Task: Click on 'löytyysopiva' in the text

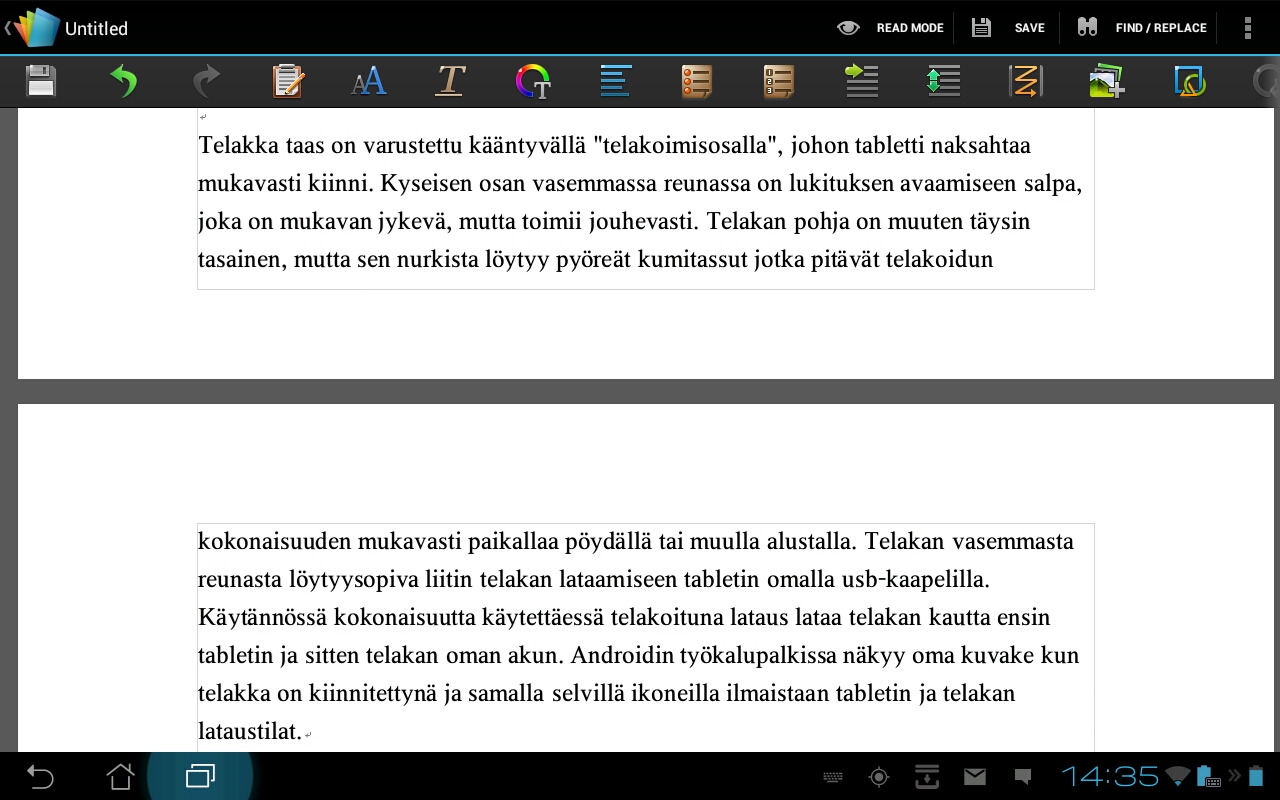Action: pyautogui.click(x=353, y=579)
